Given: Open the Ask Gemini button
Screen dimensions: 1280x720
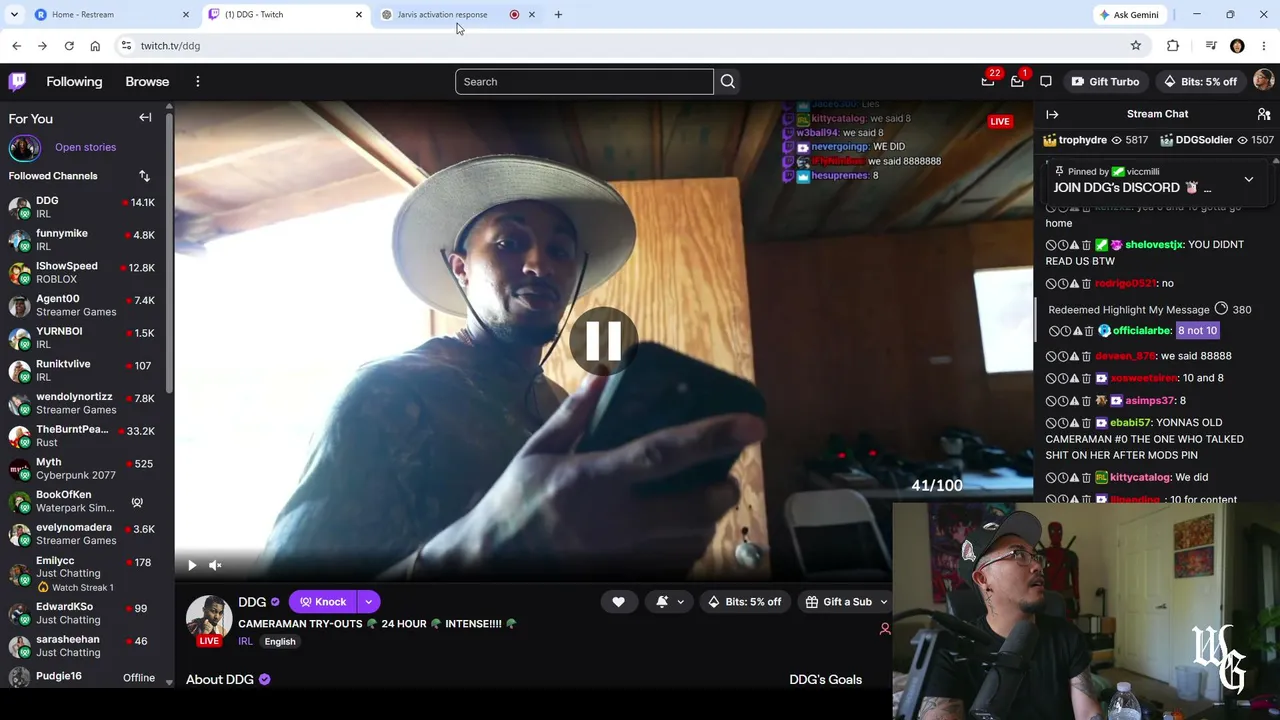Looking at the screenshot, I should point(1129,15).
